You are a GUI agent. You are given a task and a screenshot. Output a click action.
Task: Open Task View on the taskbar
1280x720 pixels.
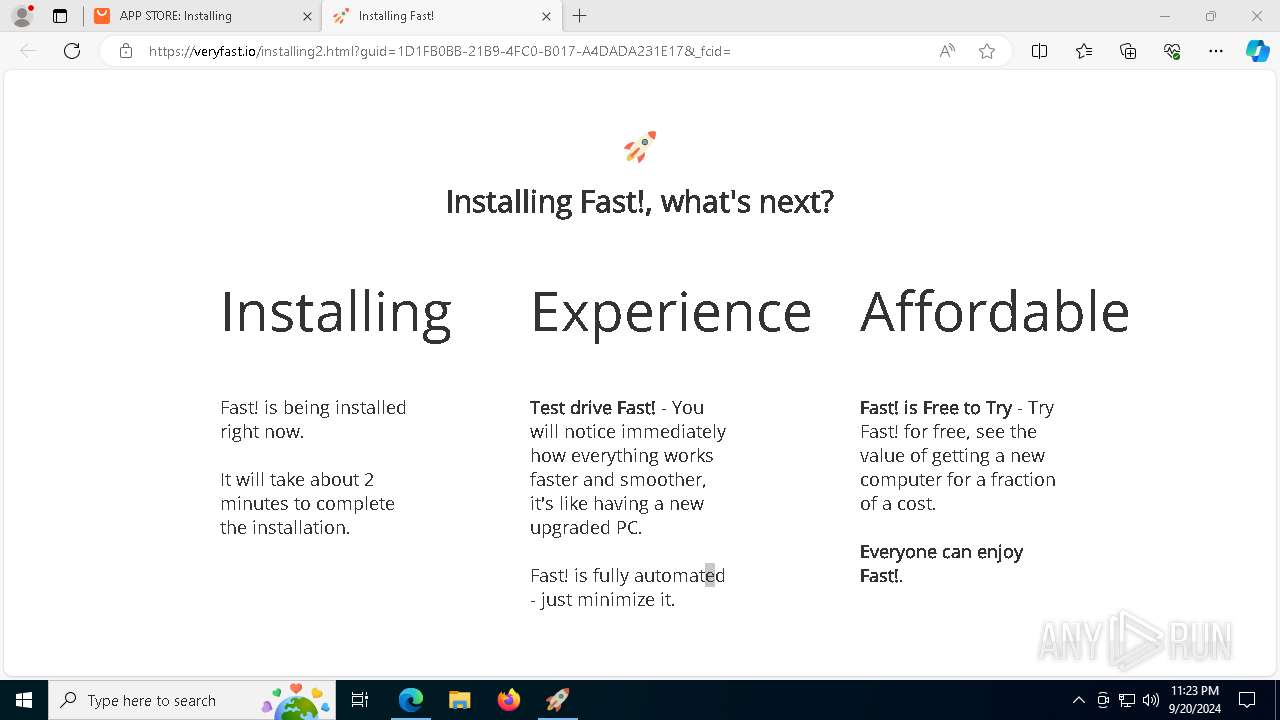click(x=361, y=700)
